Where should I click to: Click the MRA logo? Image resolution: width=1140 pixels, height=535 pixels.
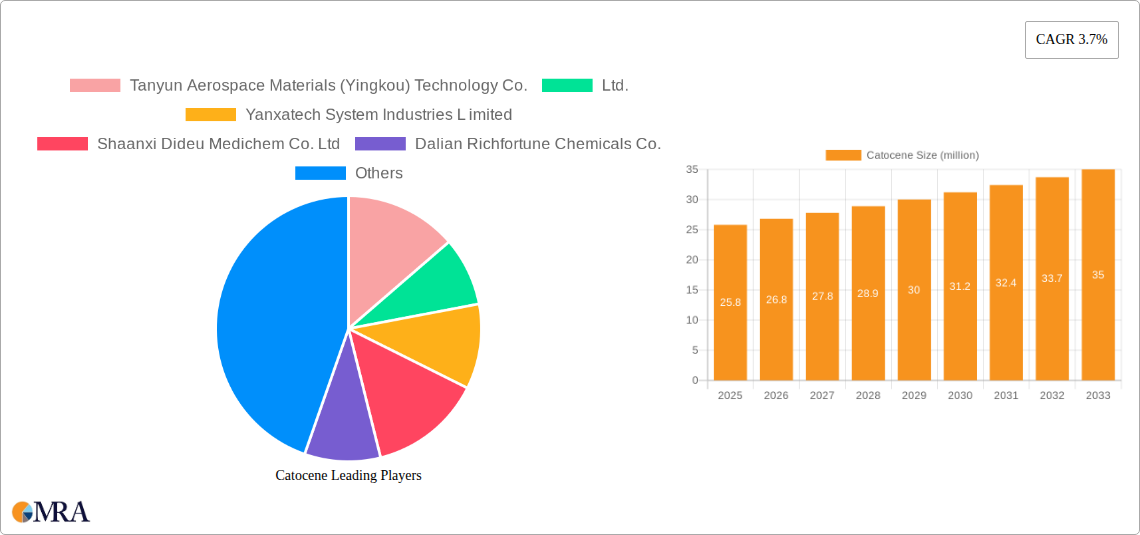pyautogui.click(x=51, y=512)
